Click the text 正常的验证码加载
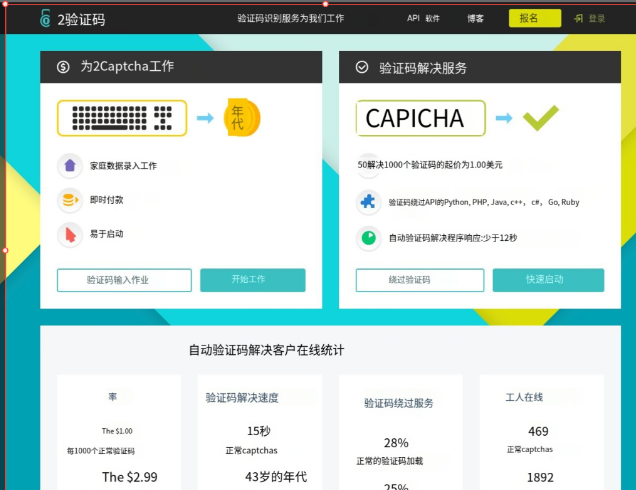The width and height of the screenshot is (636, 490). point(389,461)
